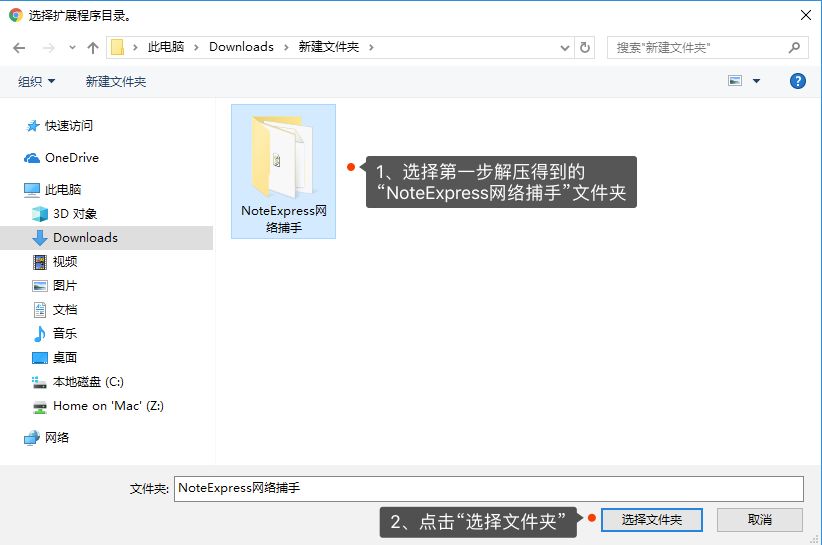Click the 本地磁盘 (C:) drive icon
The width and height of the screenshot is (822, 545).
(40, 383)
